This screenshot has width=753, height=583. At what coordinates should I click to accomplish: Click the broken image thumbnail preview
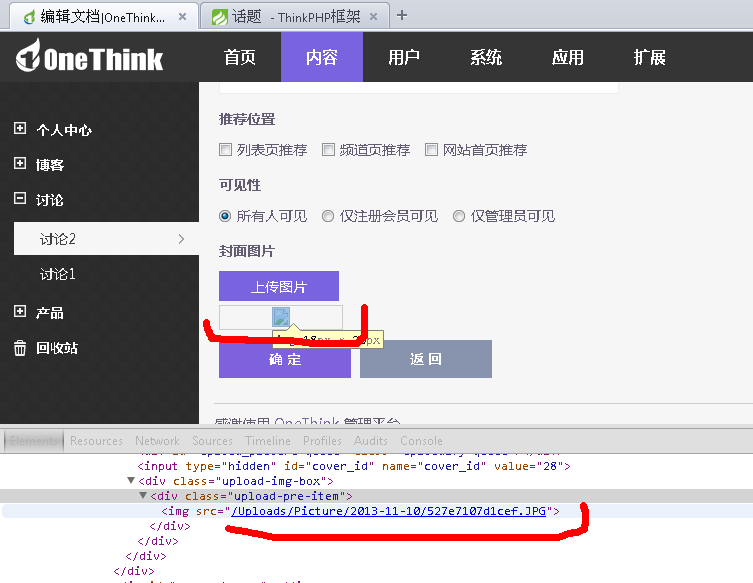tap(281, 317)
